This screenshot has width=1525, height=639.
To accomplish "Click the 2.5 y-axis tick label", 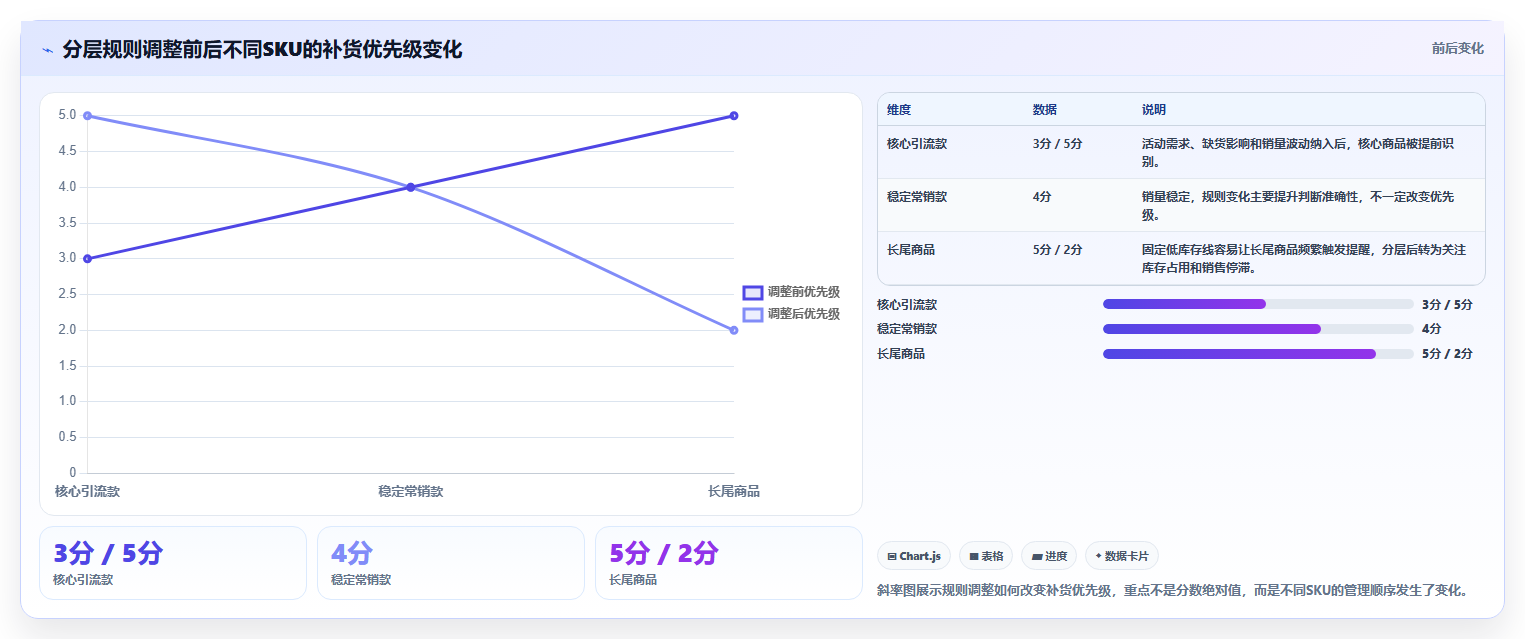I will tap(67, 294).
